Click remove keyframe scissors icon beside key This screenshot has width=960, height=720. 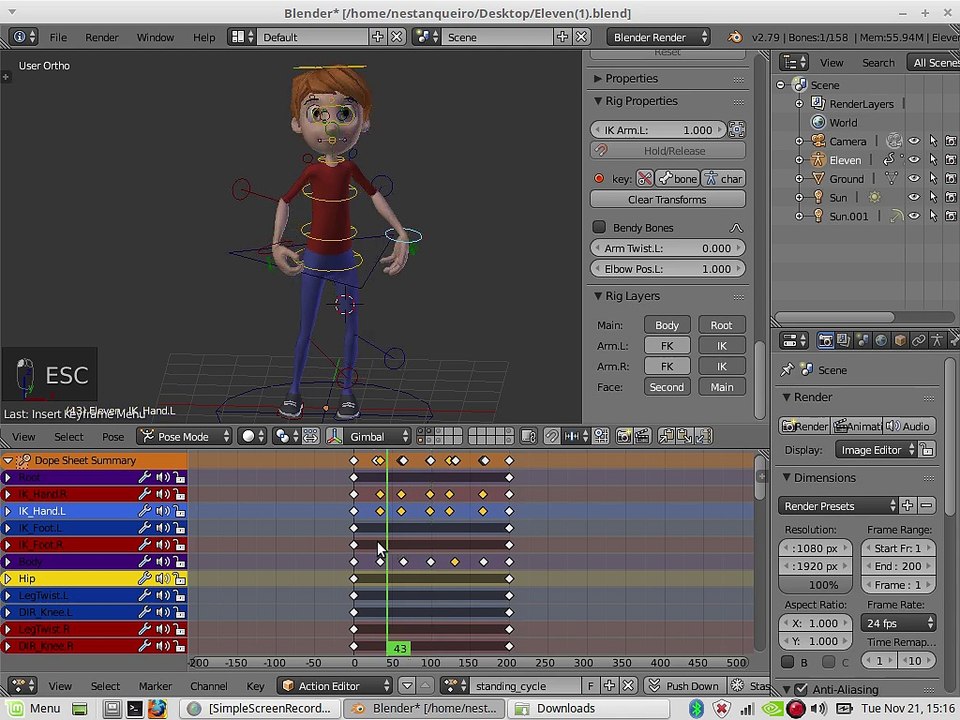click(645, 179)
